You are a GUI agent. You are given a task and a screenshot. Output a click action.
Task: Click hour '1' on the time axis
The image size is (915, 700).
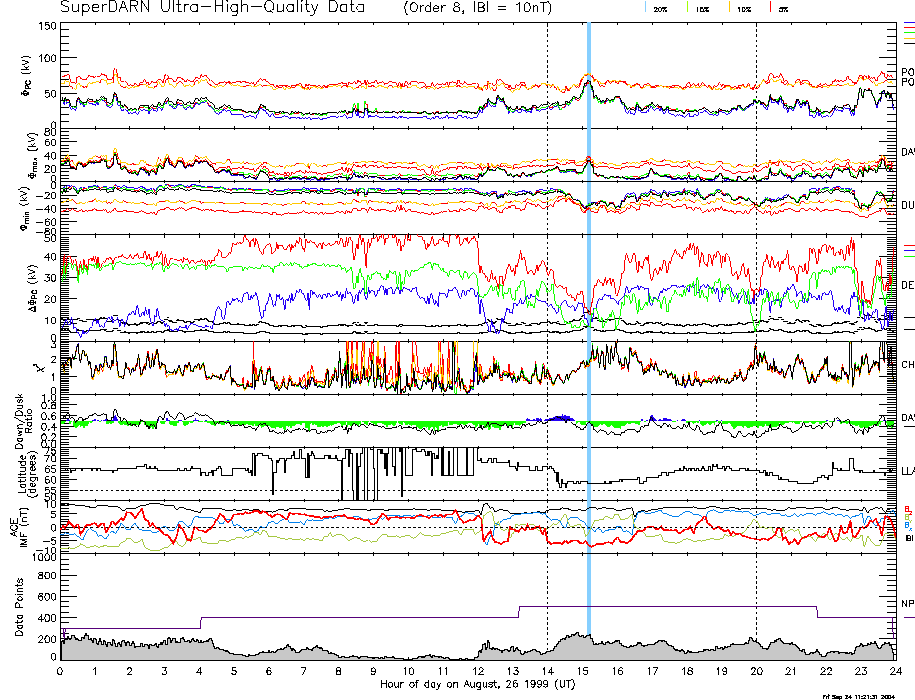click(95, 671)
